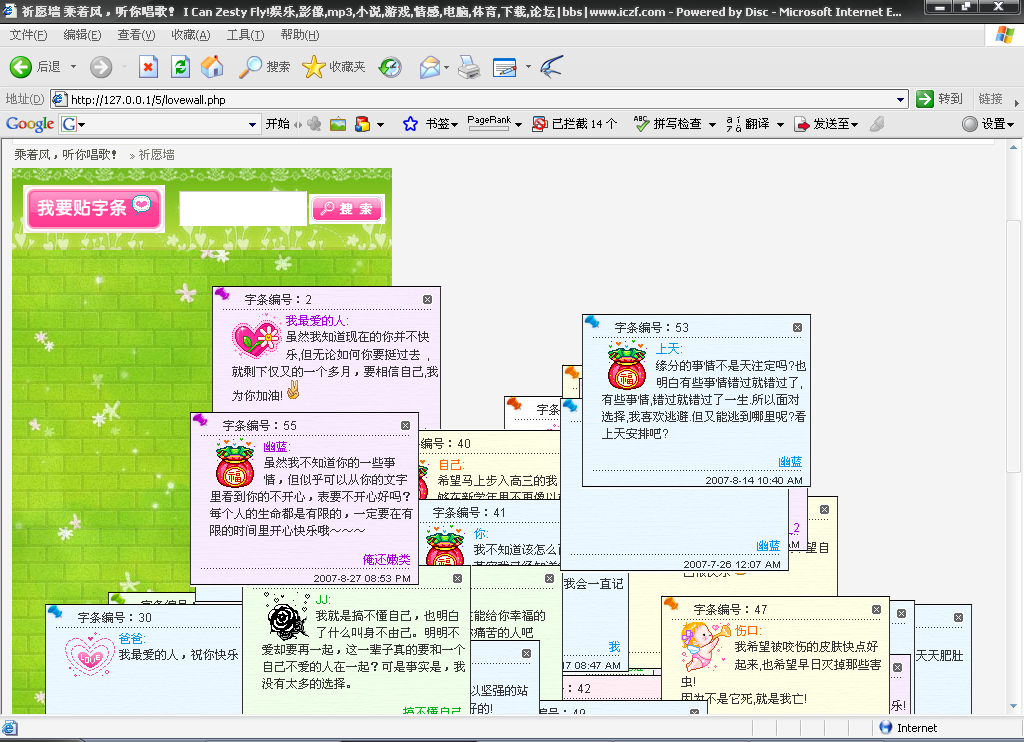
Task: Open Back button history dropdown arrow
Action: (73, 67)
